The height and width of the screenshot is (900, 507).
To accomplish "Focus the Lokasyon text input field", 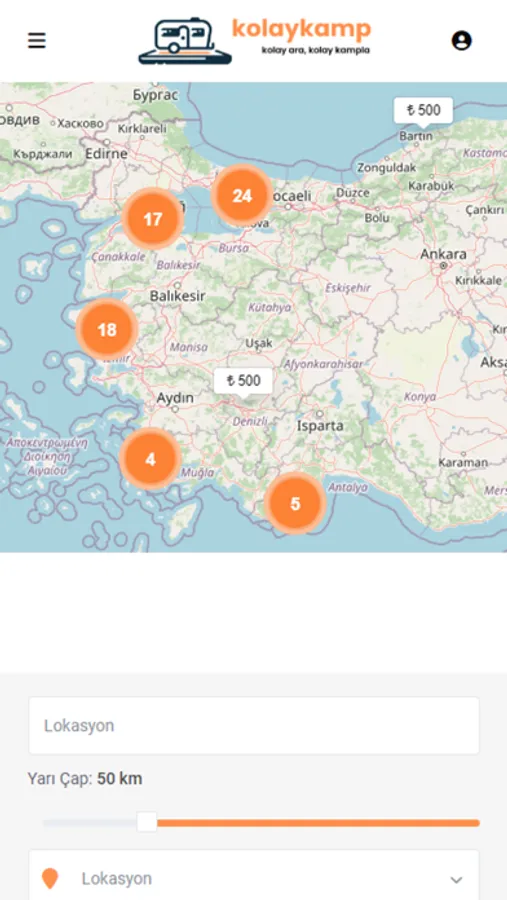I will tap(254, 726).
